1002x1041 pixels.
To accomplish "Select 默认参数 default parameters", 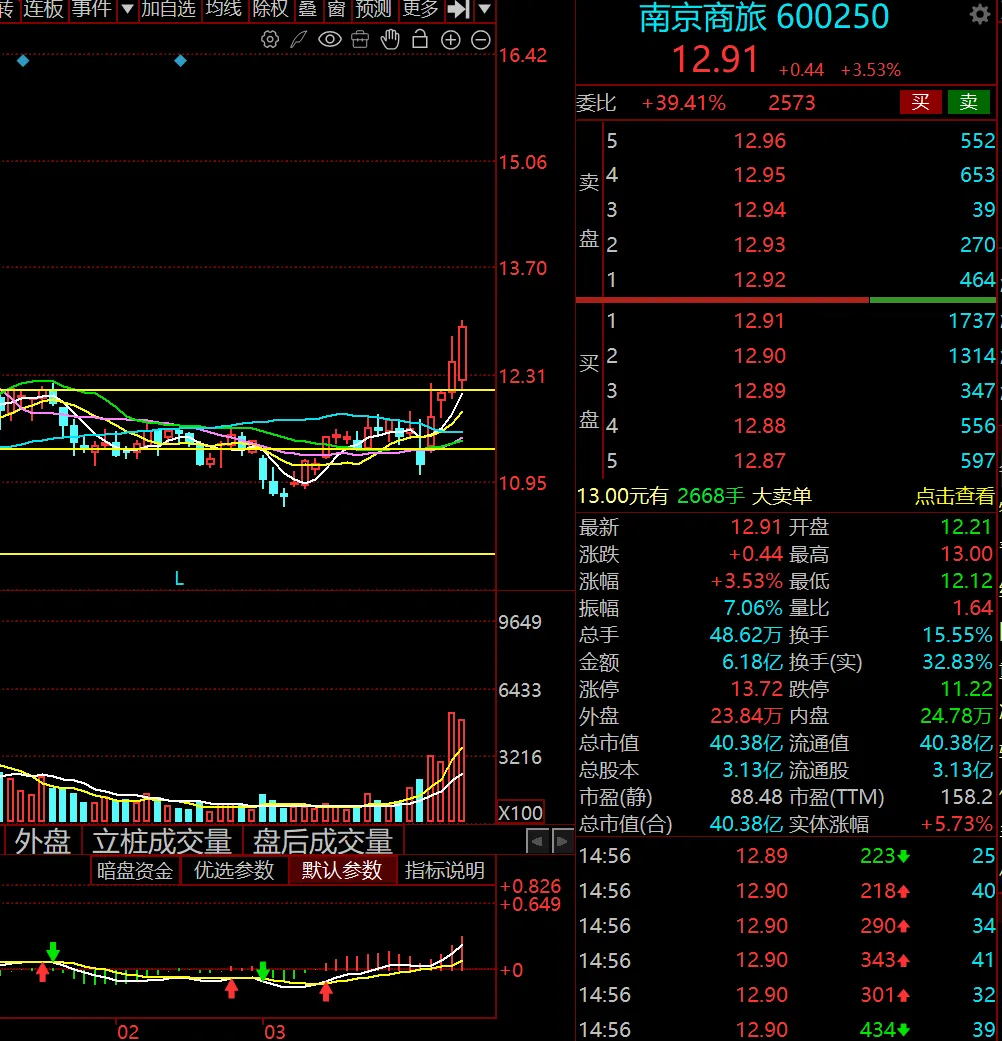I will pyautogui.click(x=342, y=870).
